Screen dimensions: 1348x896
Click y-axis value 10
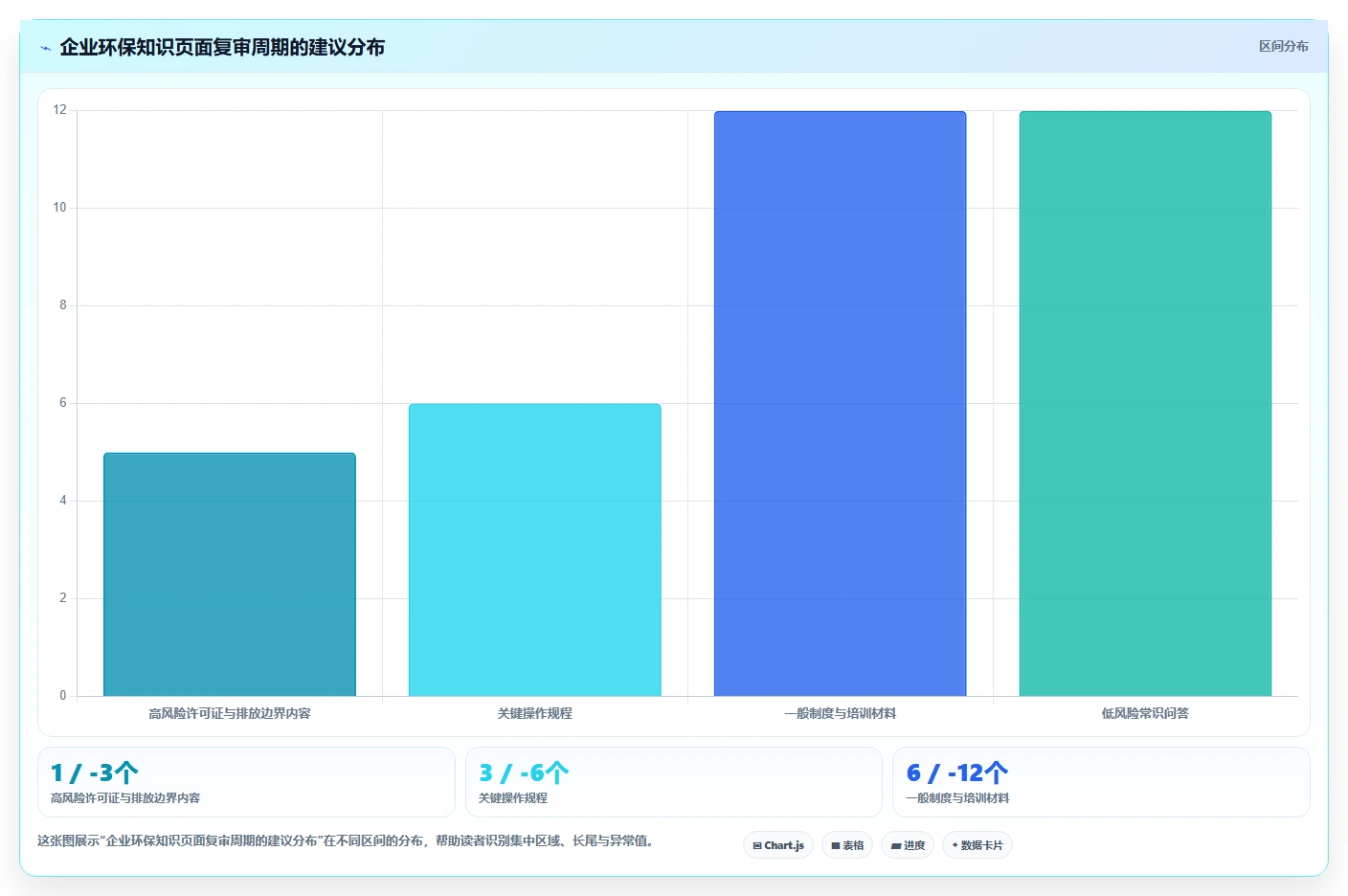coord(59,208)
